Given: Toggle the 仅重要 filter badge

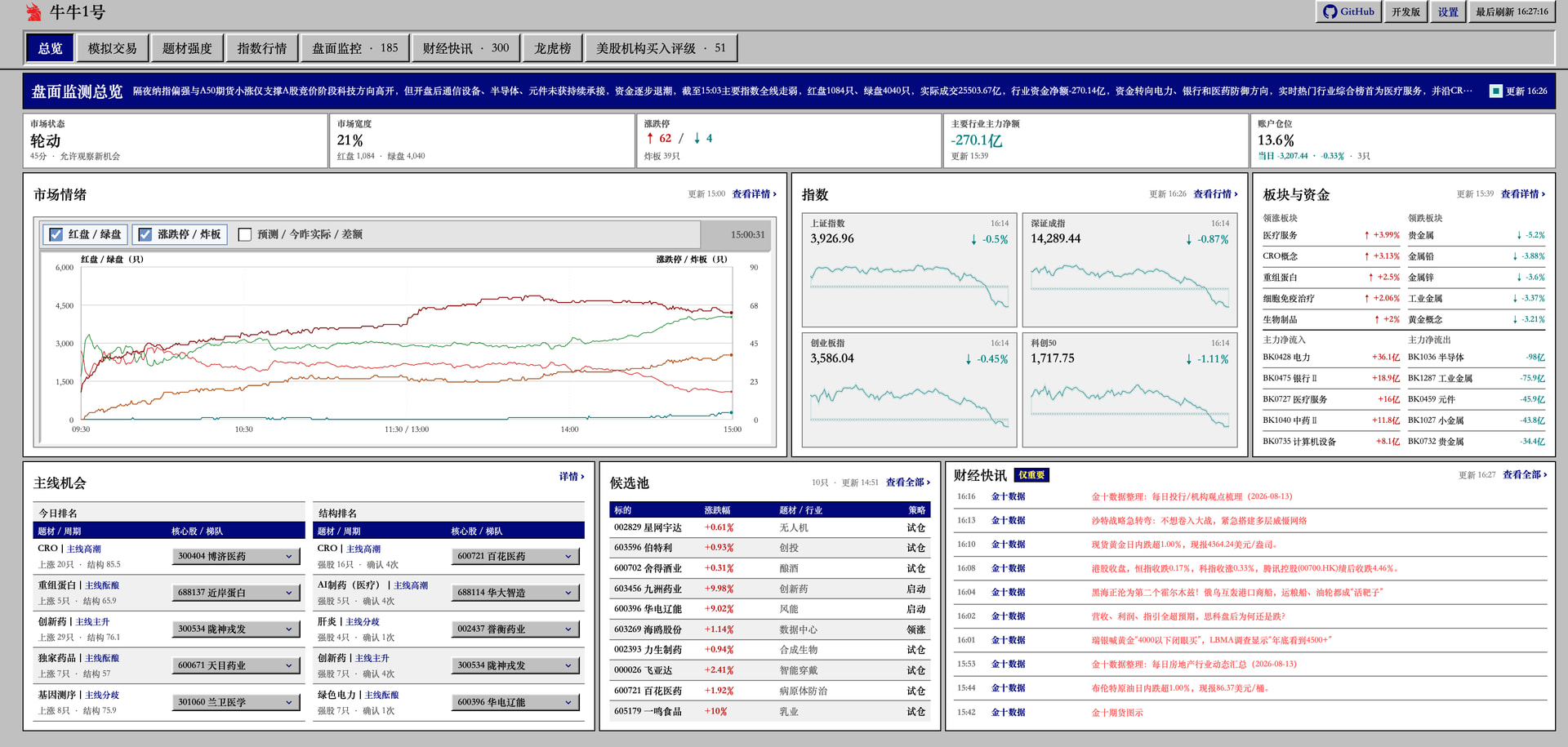Looking at the screenshot, I should point(1031,475).
